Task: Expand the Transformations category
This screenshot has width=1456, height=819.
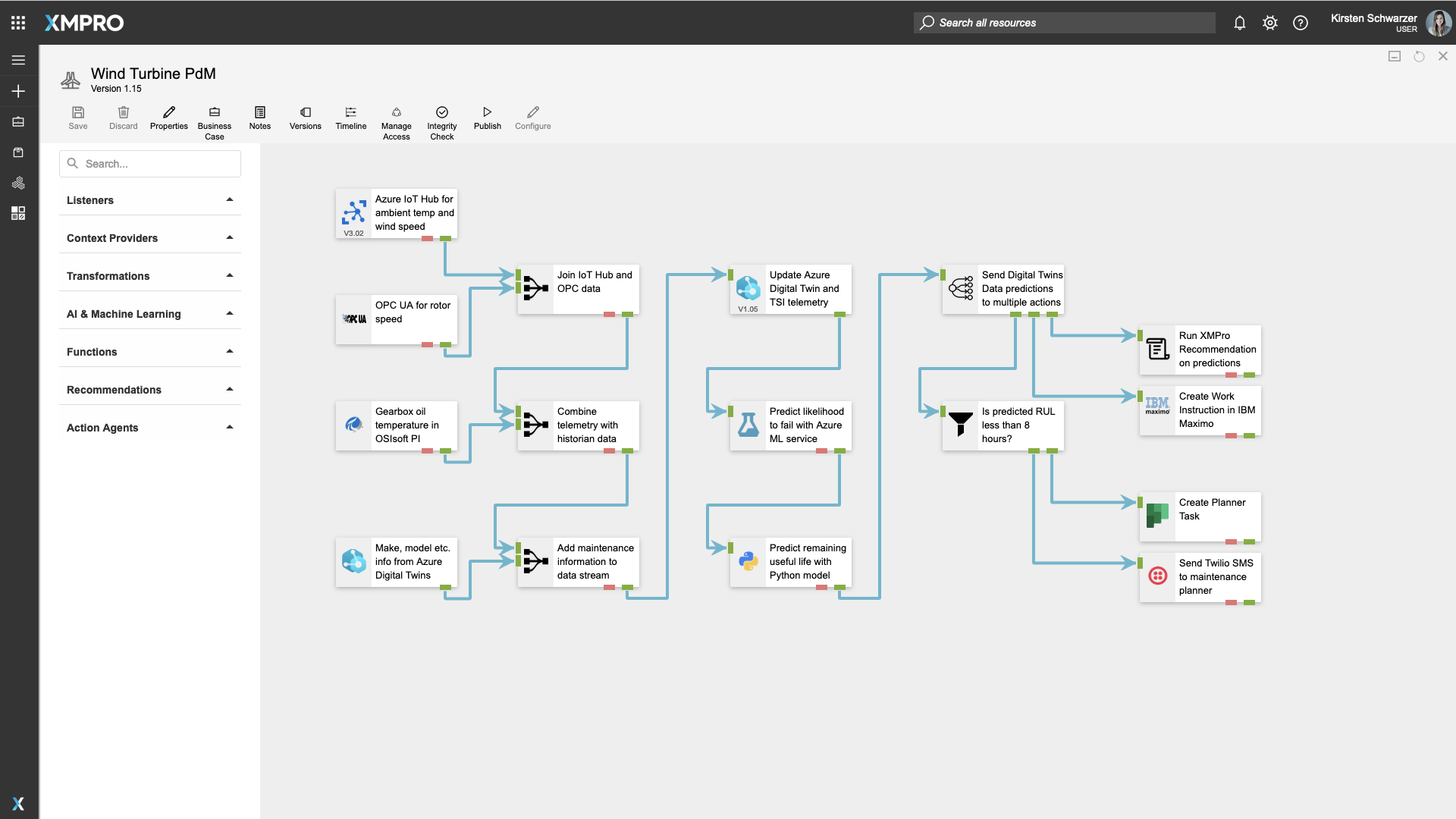Action: [150, 276]
